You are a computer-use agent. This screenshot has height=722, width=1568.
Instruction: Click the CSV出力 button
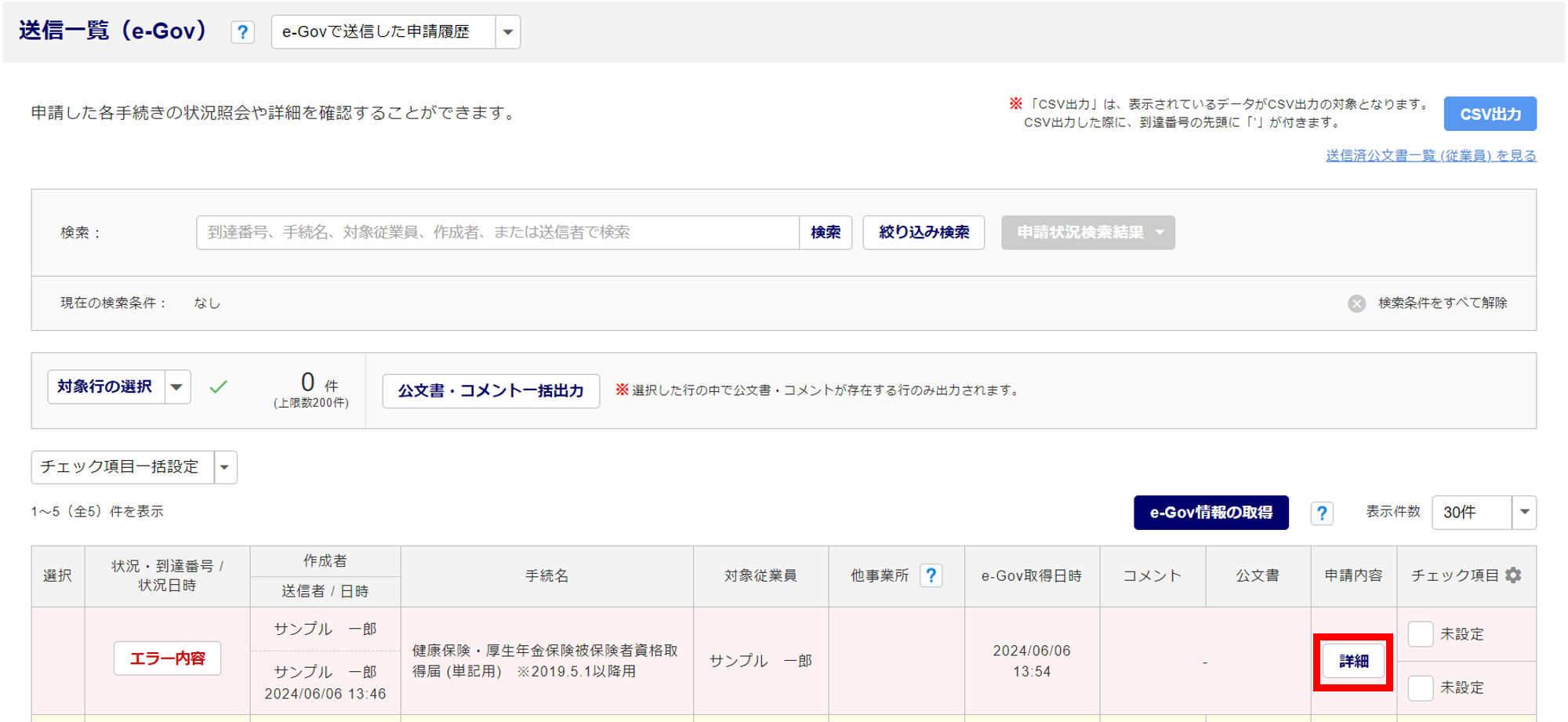1490,114
